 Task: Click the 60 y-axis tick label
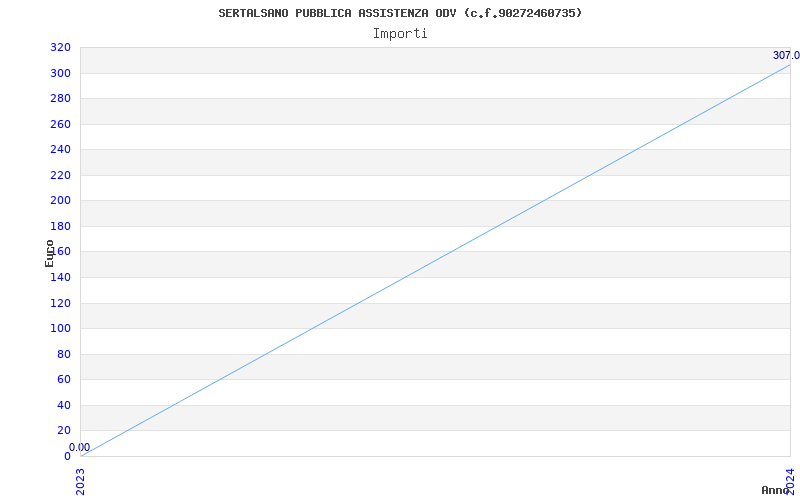tap(64, 379)
